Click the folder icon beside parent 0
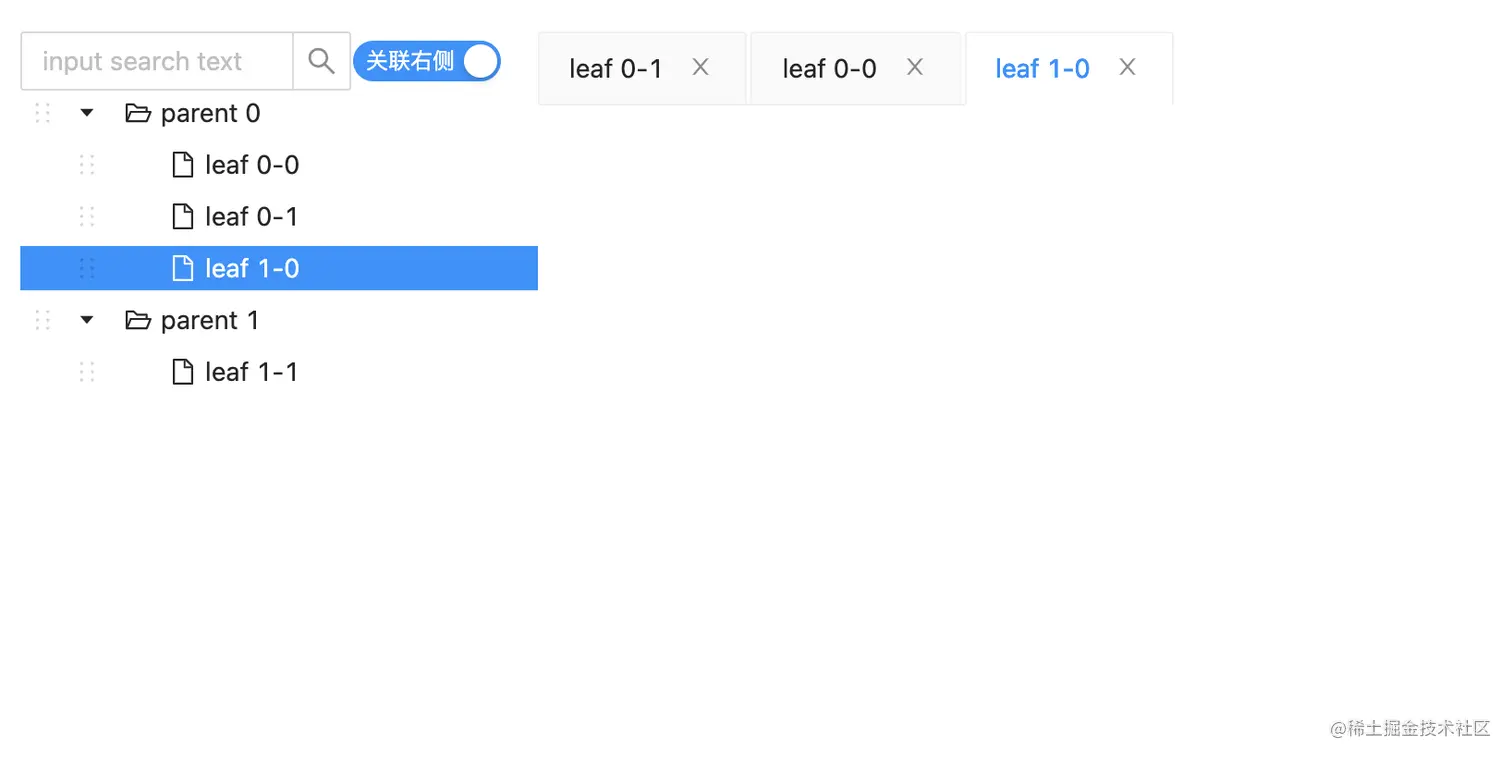1512x760 pixels. click(x=137, y=113)
